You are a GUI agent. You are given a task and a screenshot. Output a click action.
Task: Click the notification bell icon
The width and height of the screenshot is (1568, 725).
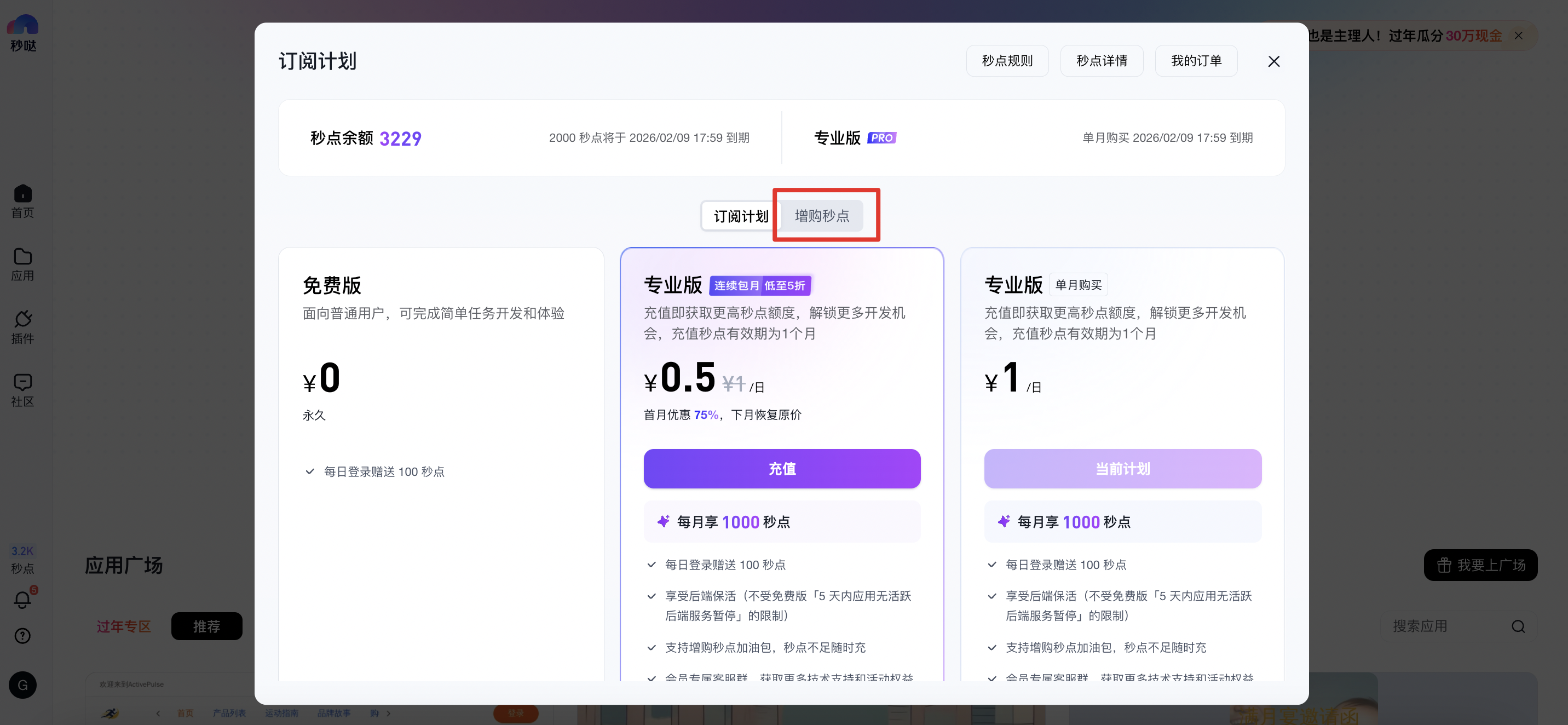click(22, 600)
